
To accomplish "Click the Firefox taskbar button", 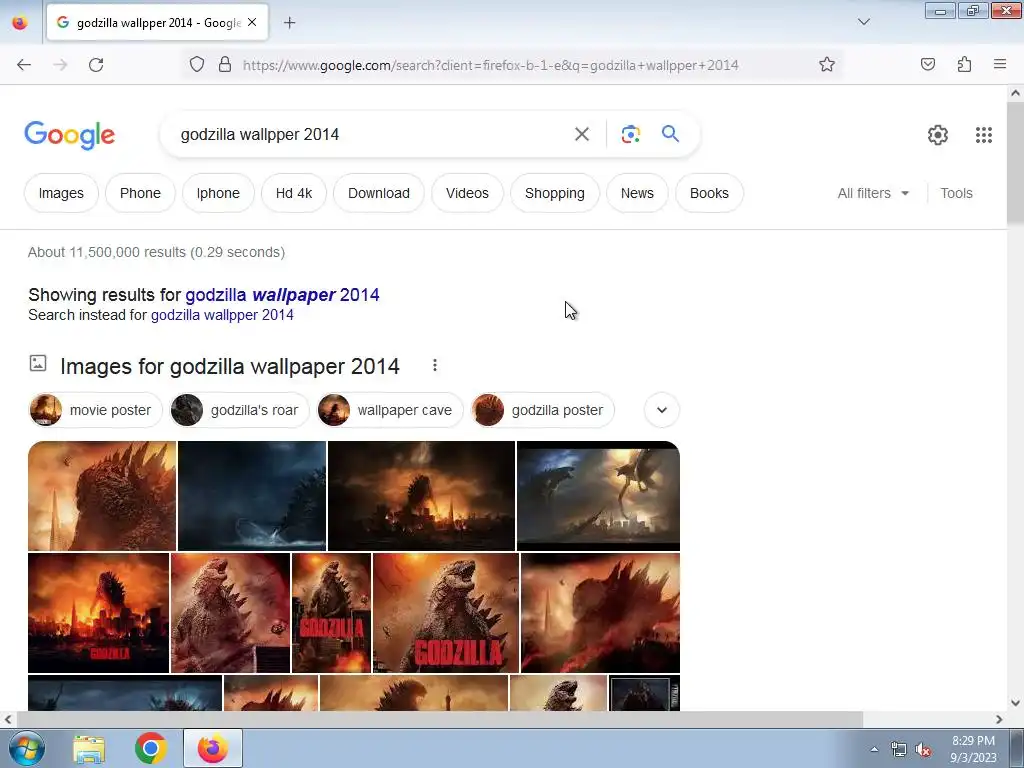I will 213,748.
